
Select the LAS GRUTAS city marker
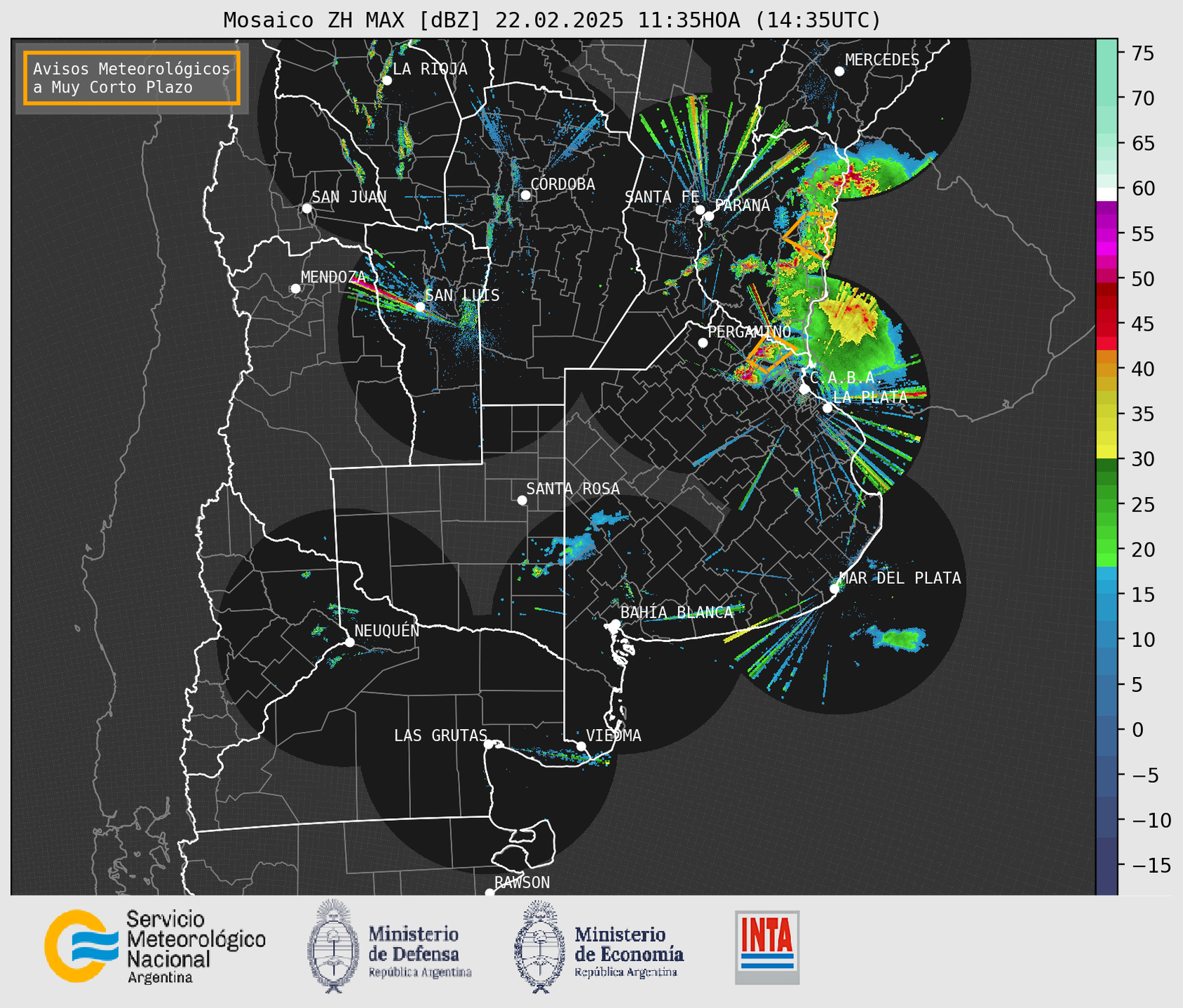point(489,744)
